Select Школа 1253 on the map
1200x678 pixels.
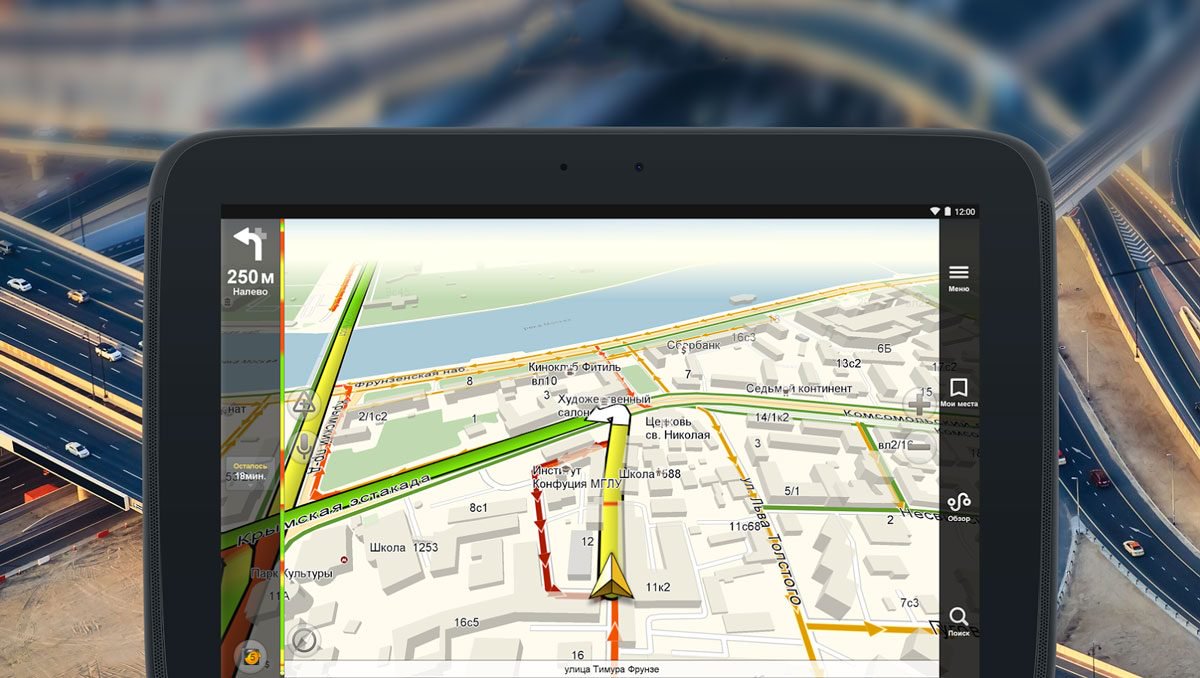(404, 547)
